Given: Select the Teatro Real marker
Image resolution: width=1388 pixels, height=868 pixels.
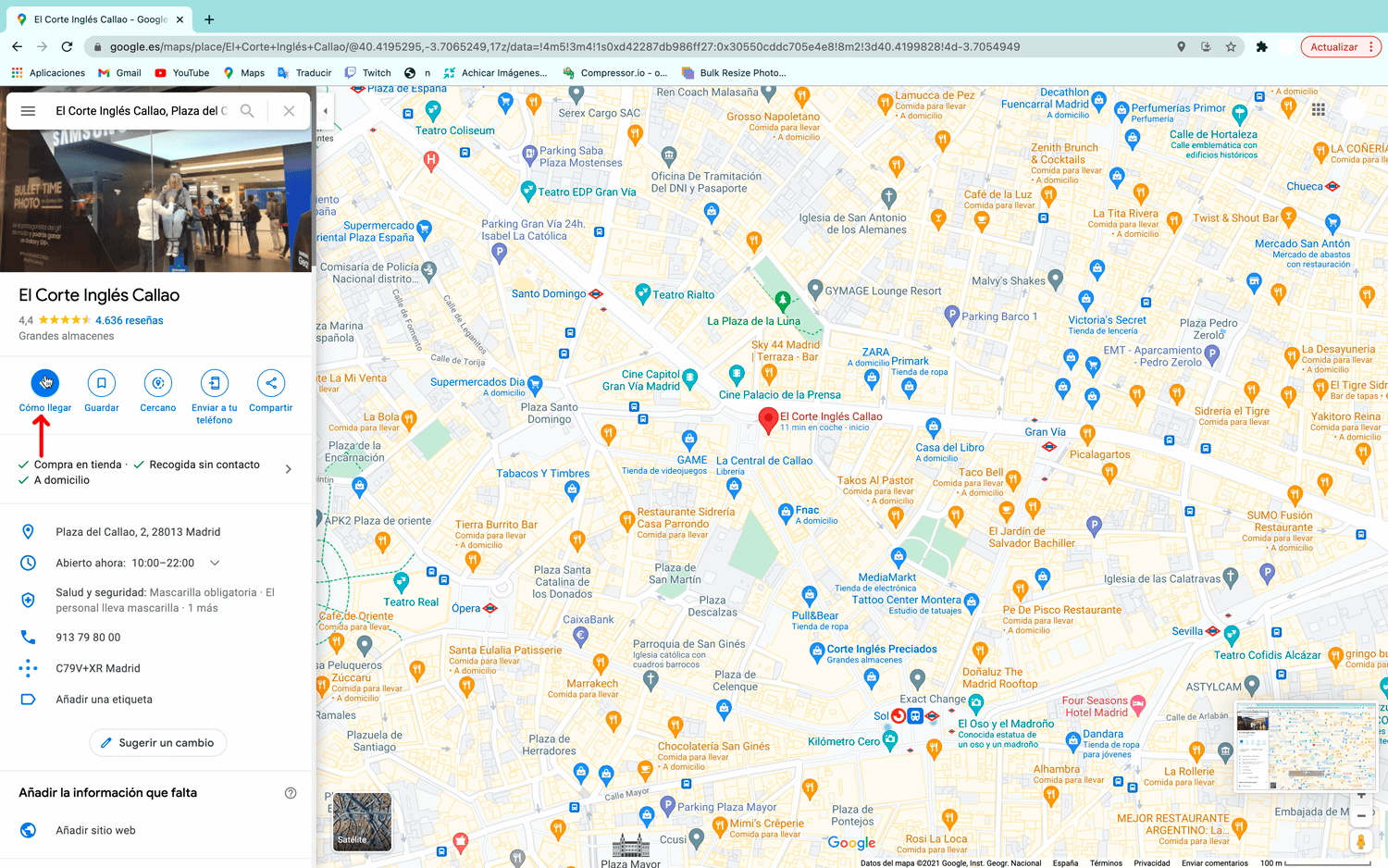Looking at the screenshot, I should pyautogui.click(x=402, y=581).
